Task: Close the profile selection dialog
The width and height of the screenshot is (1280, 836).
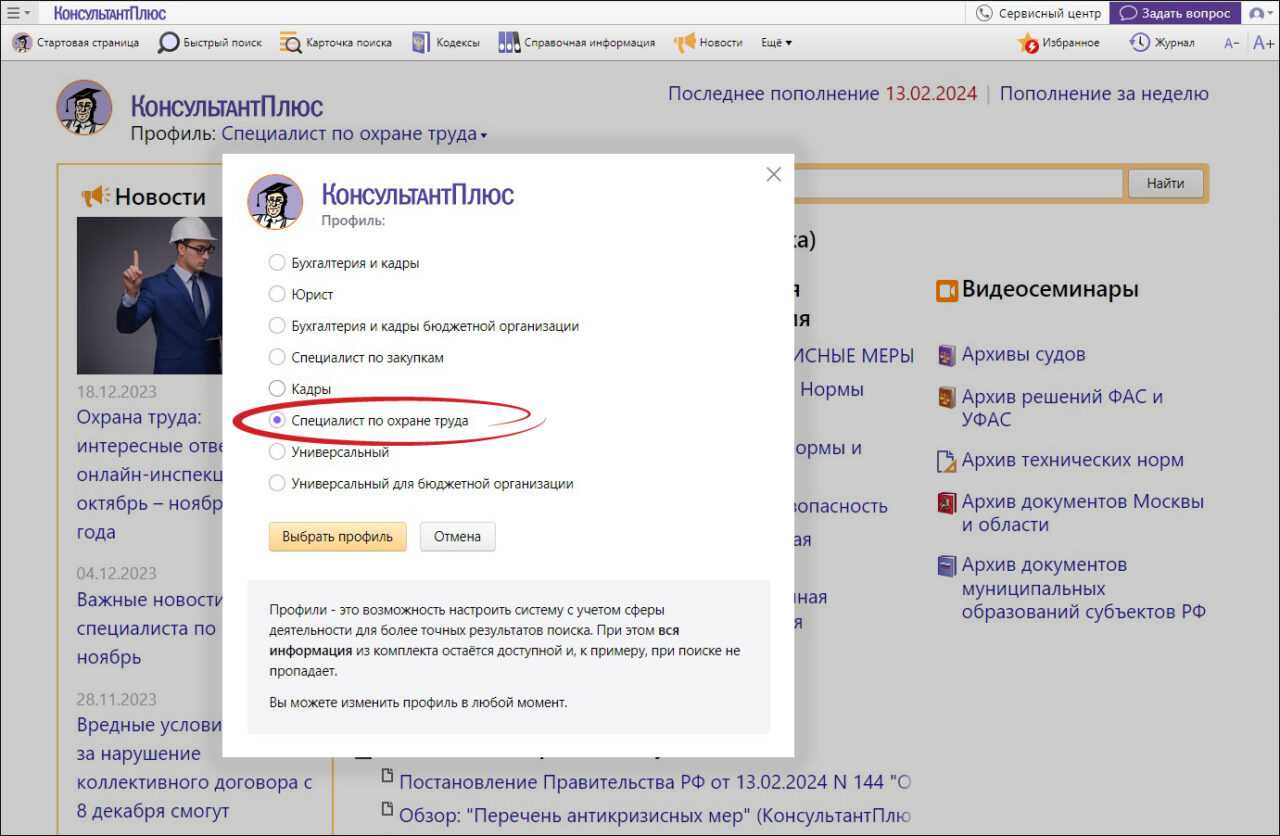Action: tap(773, 174)
